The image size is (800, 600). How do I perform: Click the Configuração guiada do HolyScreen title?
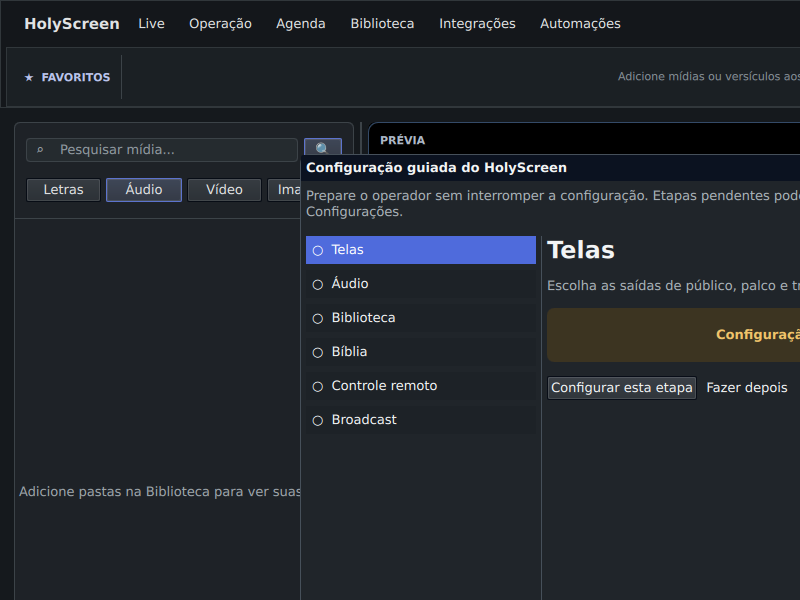tap(436, 167)
